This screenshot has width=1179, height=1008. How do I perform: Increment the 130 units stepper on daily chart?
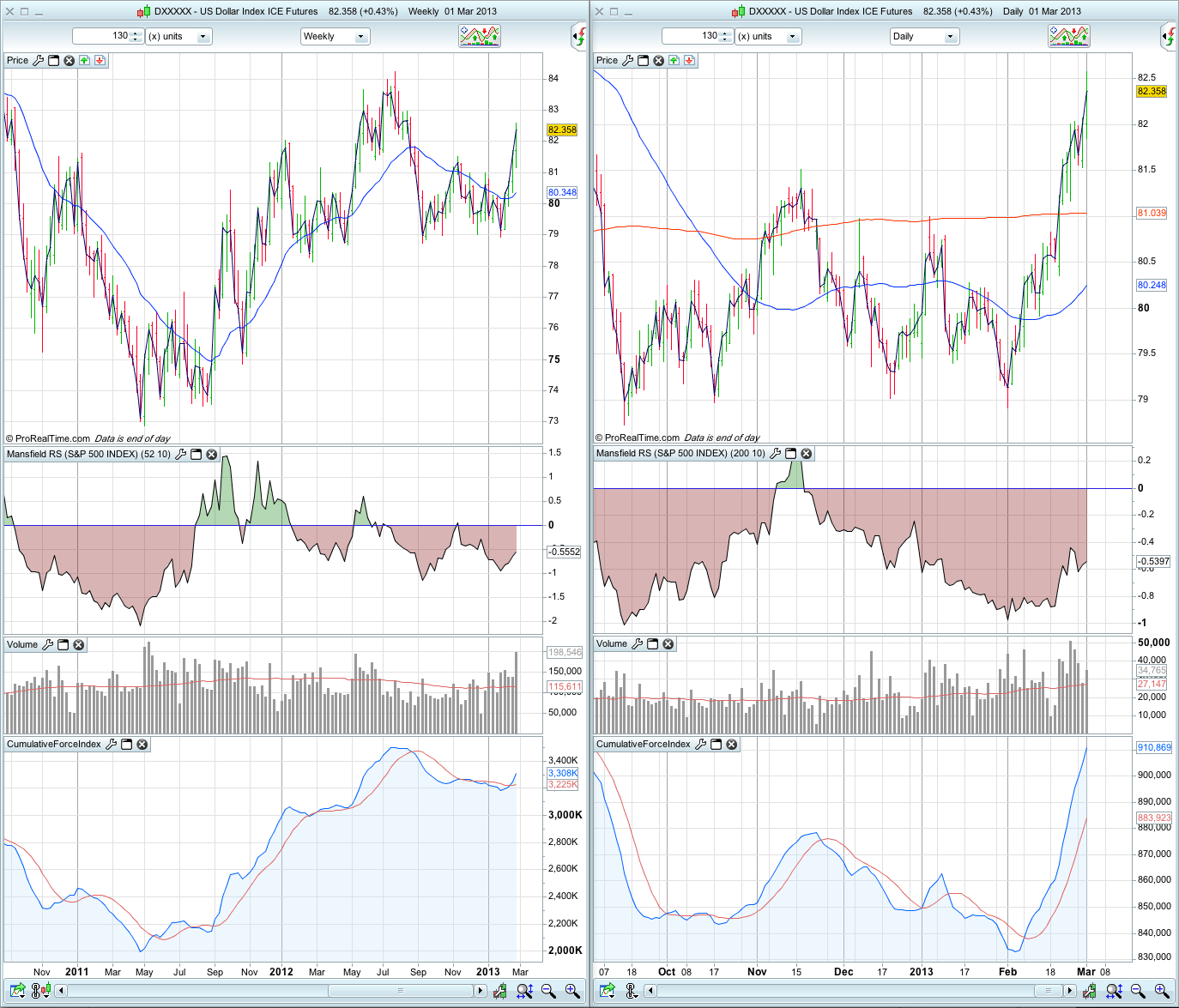click(725, 33)
